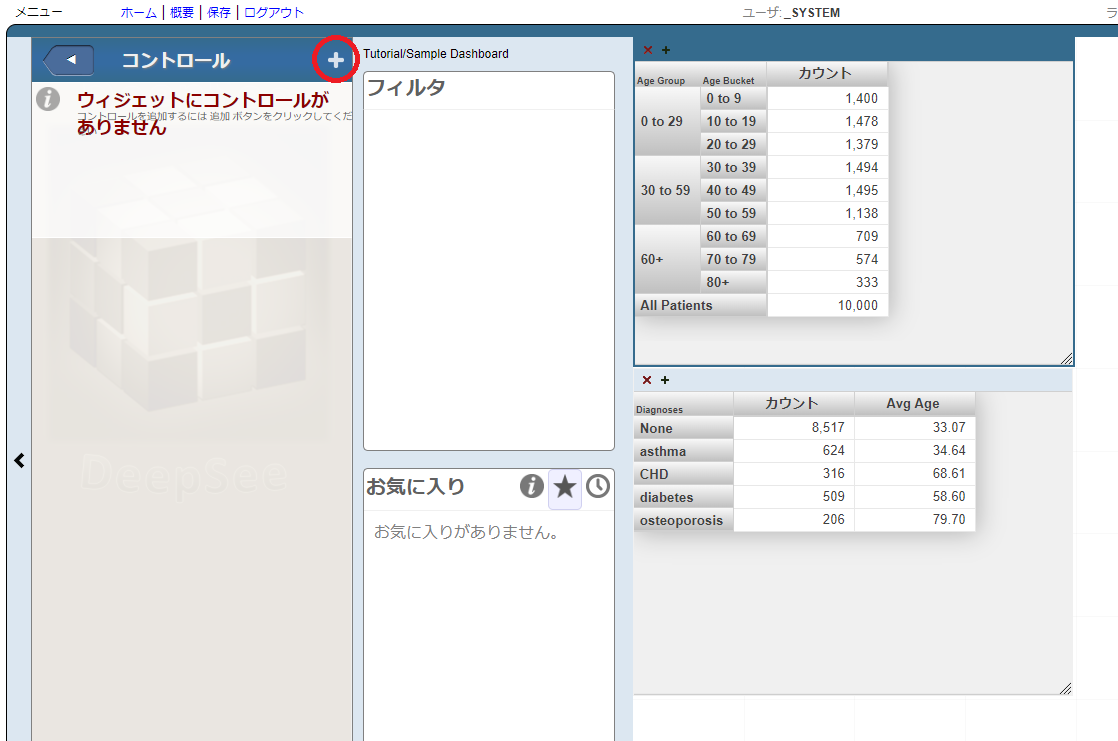Open recent items with the clock icon
The image size is (1118, 741).
pyautogui.click(x=597, y=487)
